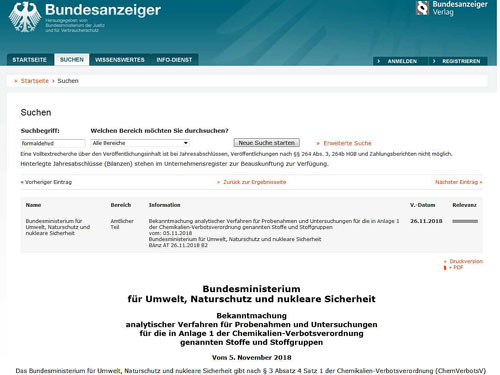Click the Startseite breadcrumb link
Screen dimensions: 500x375
(x=35, y=81)
